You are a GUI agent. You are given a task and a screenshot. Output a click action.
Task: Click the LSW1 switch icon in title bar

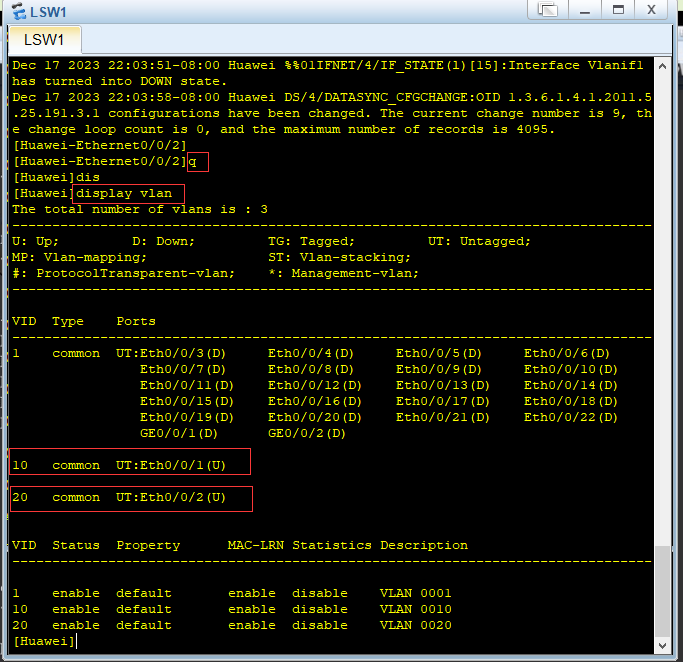point(19,11)
